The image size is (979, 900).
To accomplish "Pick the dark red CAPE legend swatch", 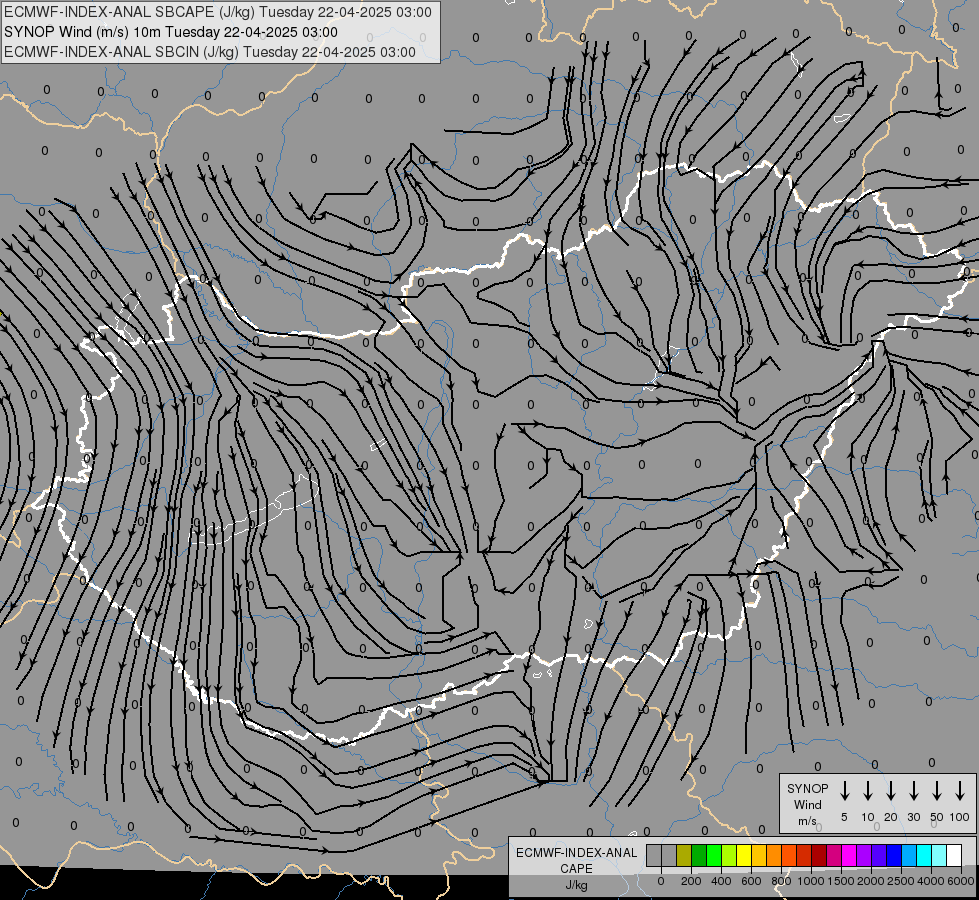I will [819, 856].
